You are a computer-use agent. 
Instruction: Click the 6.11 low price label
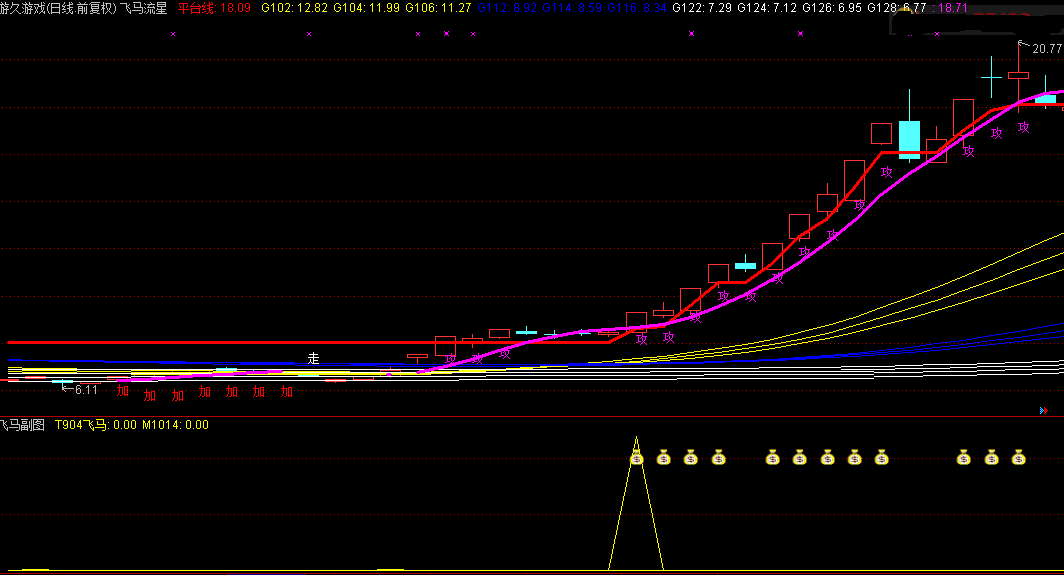pyautogui.click(x=86, y=390)
